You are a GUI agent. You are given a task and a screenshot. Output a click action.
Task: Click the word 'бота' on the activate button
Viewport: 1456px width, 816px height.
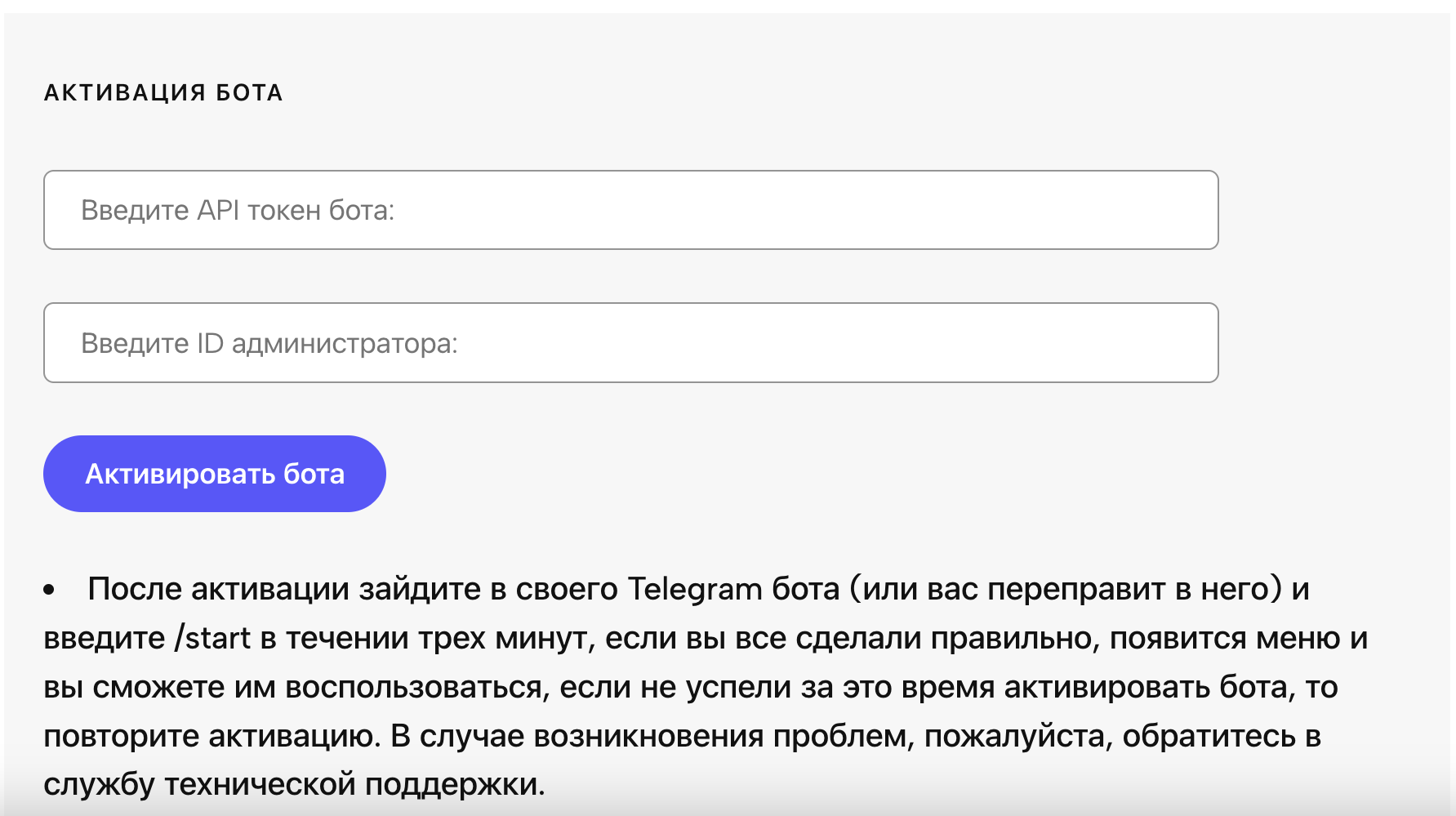click(x=314, y=474)
